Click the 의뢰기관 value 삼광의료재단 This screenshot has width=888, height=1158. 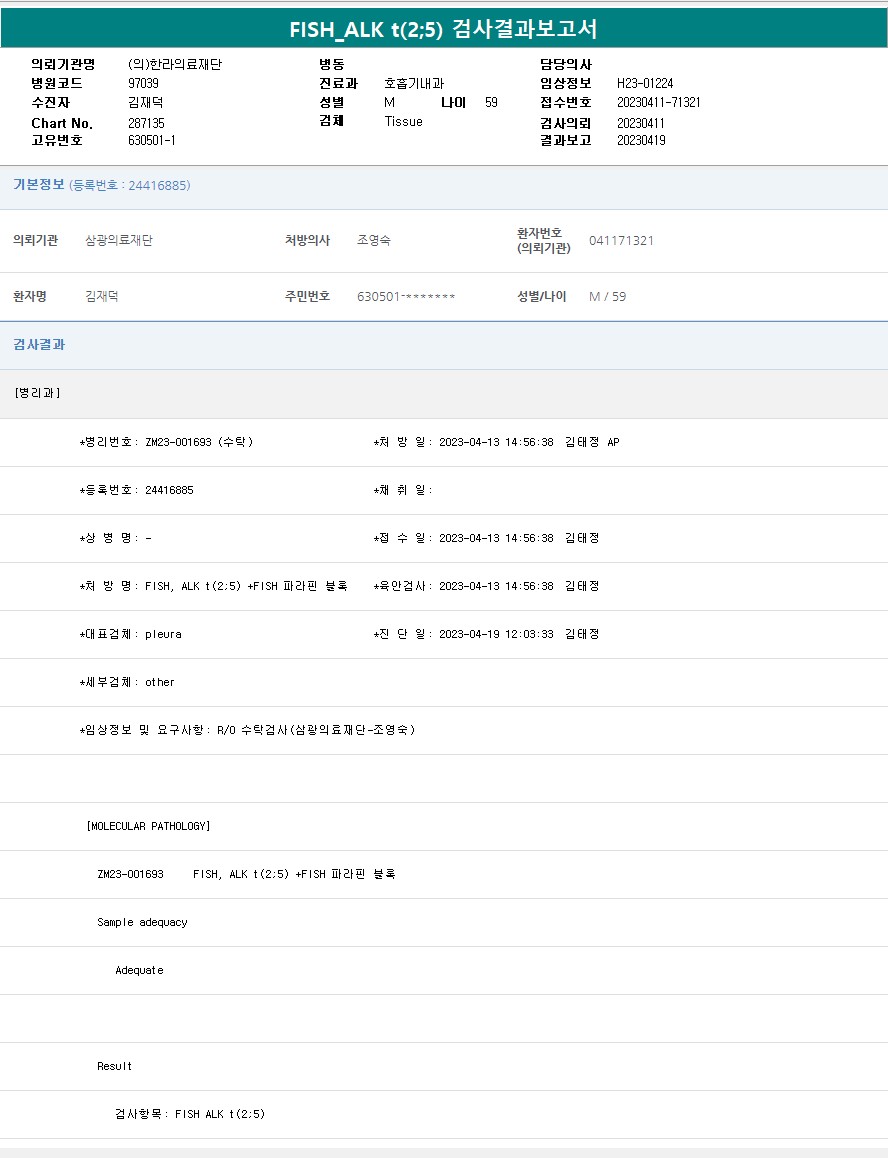pyautogui.click(x=119, y=241)
